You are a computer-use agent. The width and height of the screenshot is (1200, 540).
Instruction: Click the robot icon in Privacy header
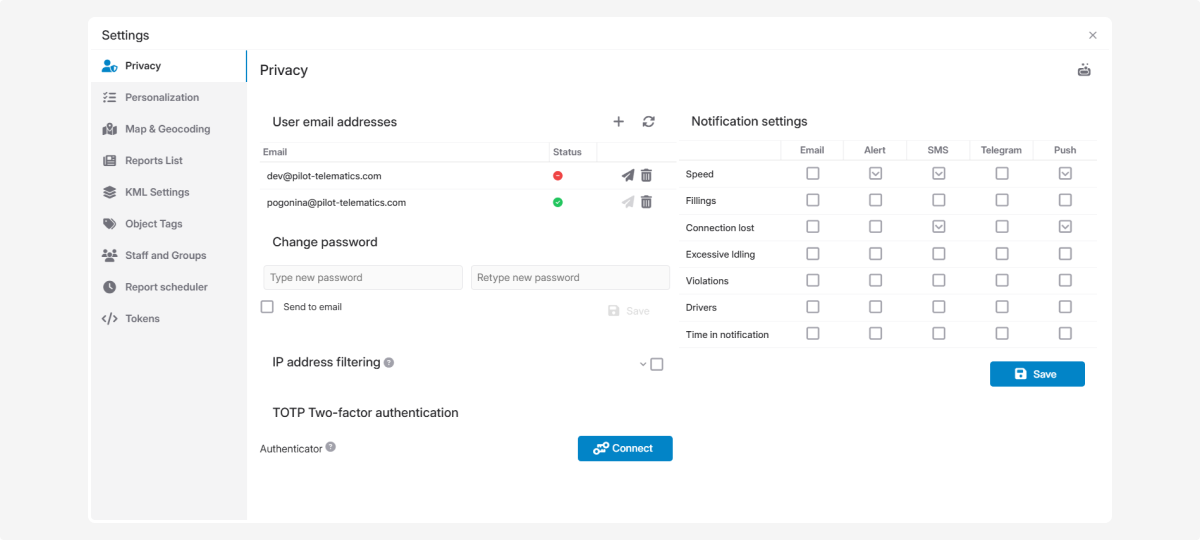coord(1084,70)
